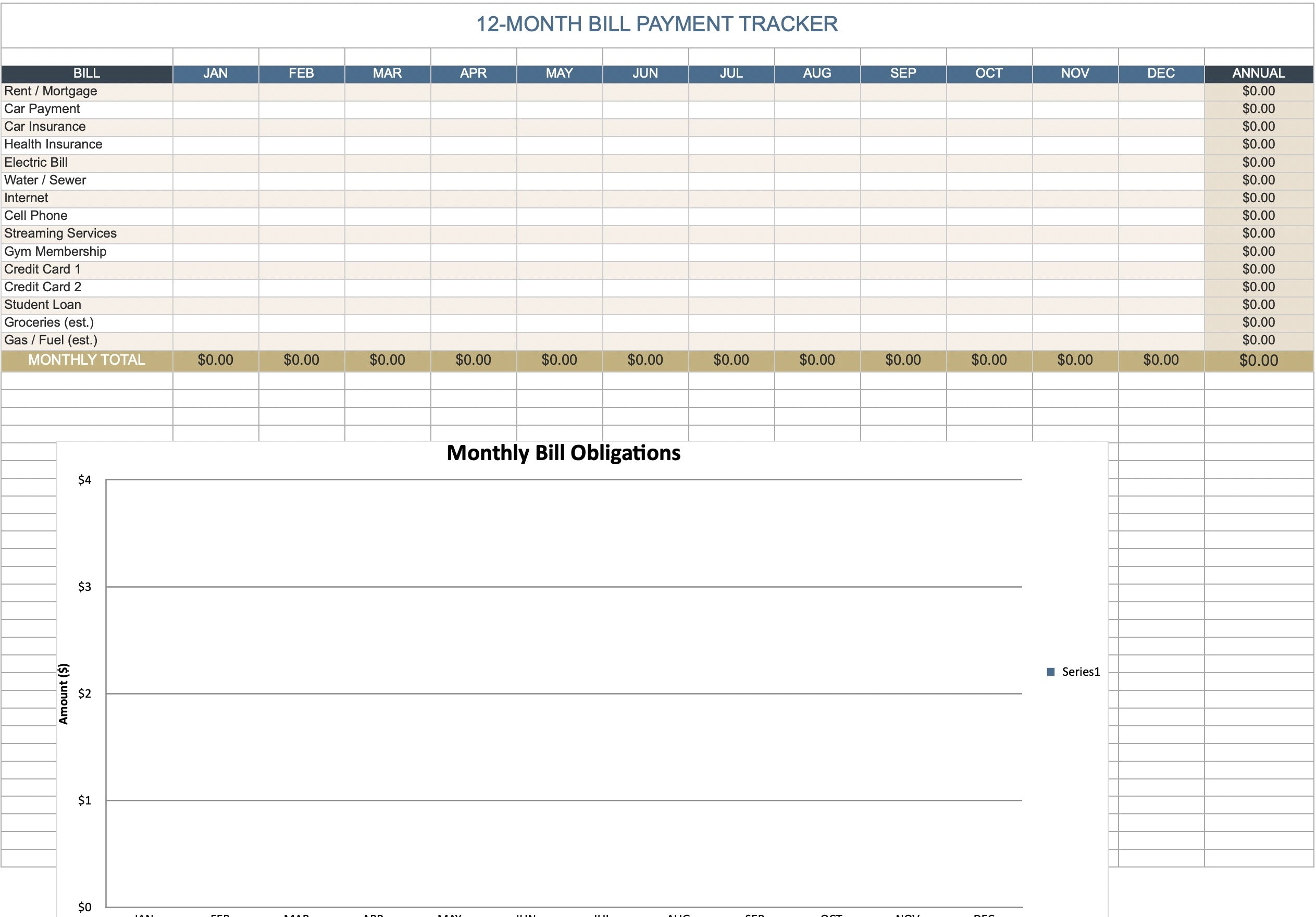Click the Series1 legend entry
This screenshot has height=917, width=1316.
point(1074,672)
